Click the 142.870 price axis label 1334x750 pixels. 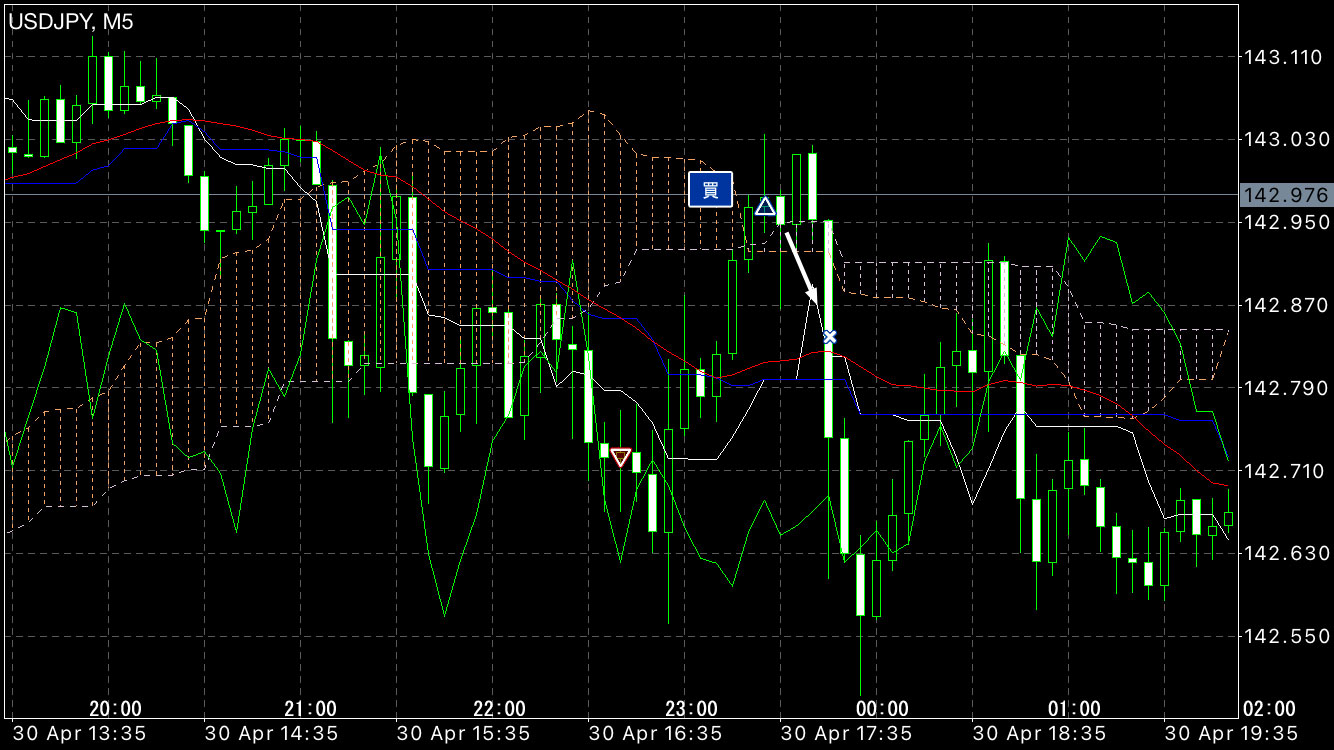(1284, 305)
